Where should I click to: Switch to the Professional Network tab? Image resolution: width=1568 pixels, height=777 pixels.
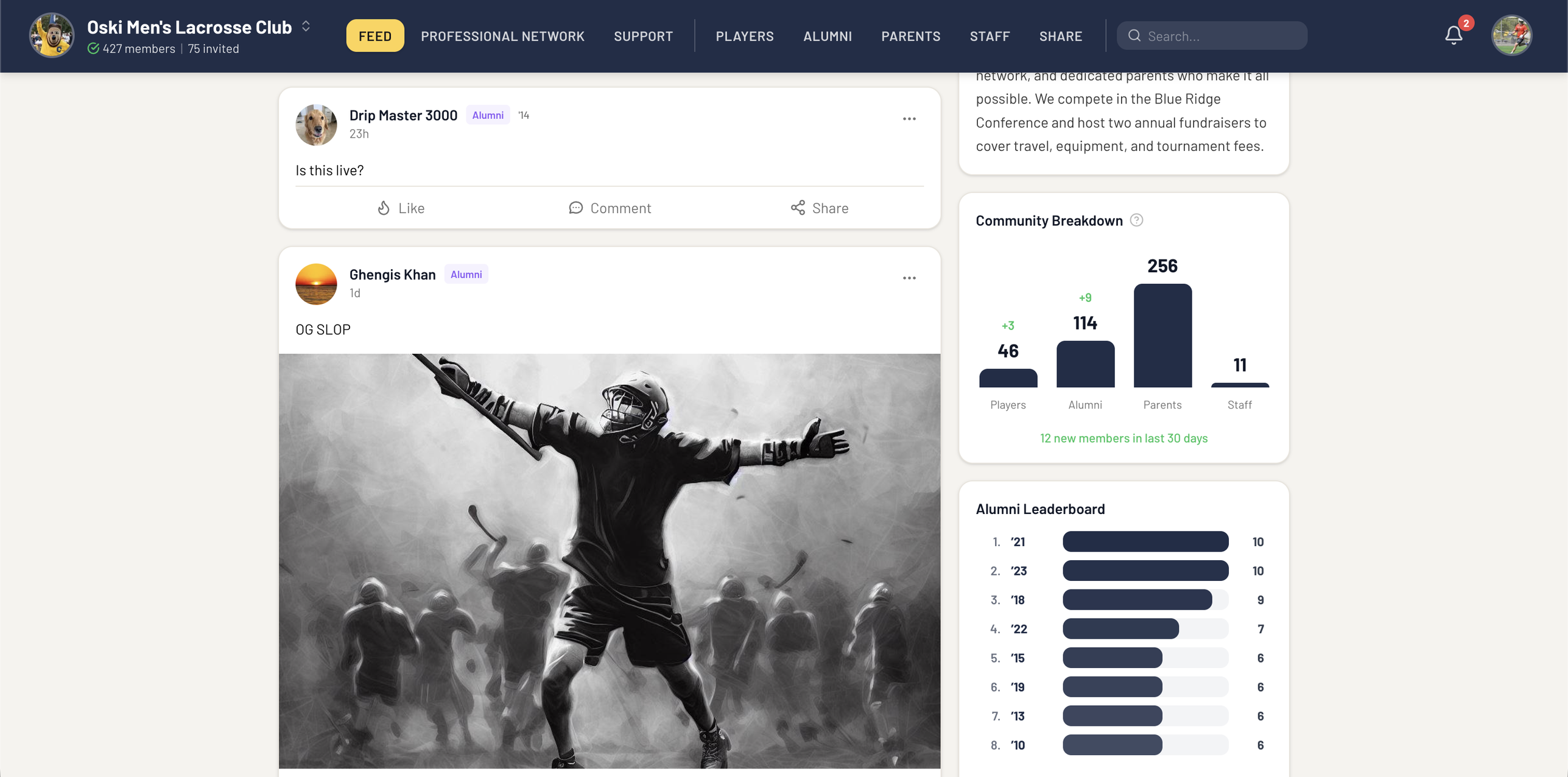(x=502, y=36)
